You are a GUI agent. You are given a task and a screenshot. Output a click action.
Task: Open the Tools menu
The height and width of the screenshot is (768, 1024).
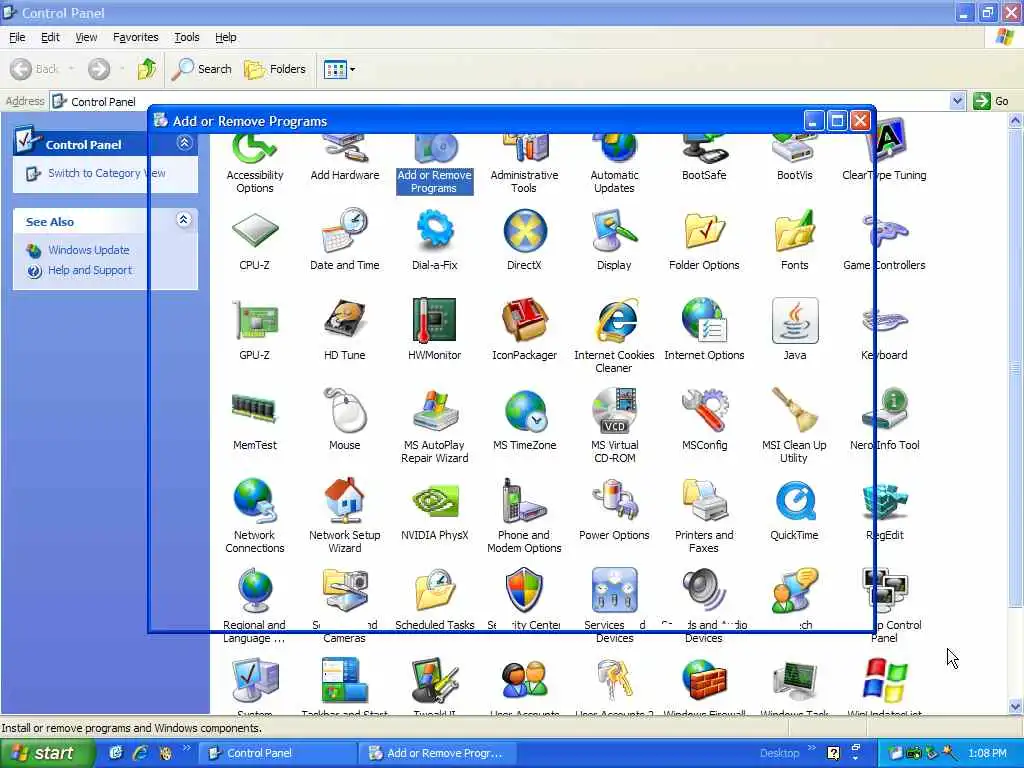coord(186,37)
